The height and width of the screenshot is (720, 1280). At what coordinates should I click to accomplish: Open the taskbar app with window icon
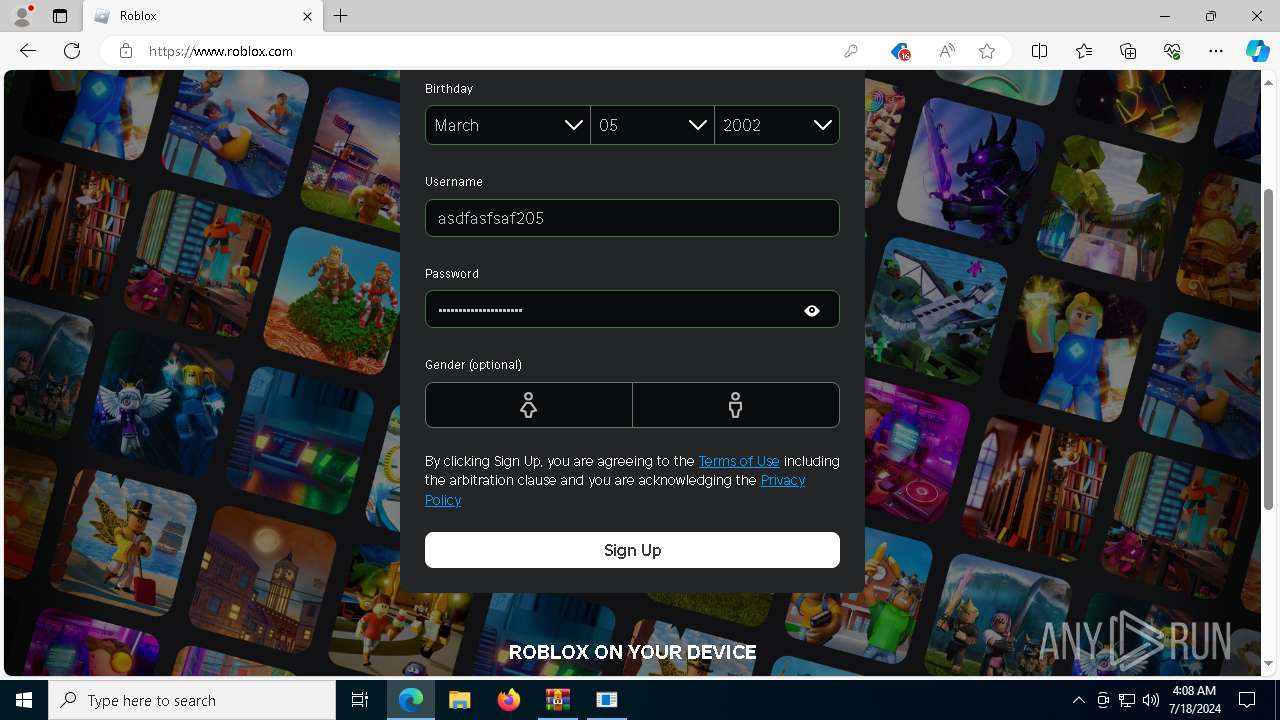point(607,700)
